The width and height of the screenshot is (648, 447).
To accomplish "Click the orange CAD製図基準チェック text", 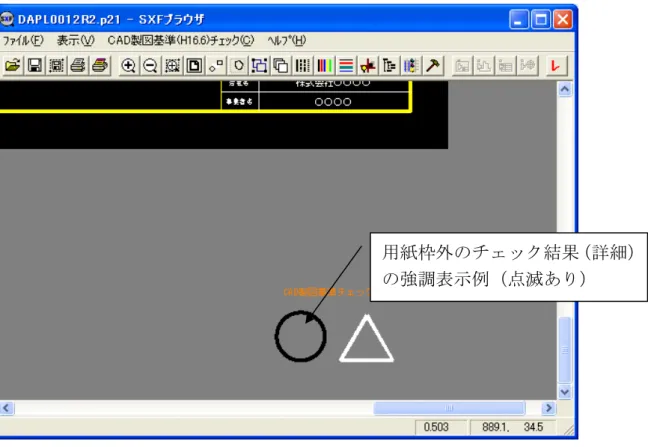I will pyautogui.click(x=326, y=292).
